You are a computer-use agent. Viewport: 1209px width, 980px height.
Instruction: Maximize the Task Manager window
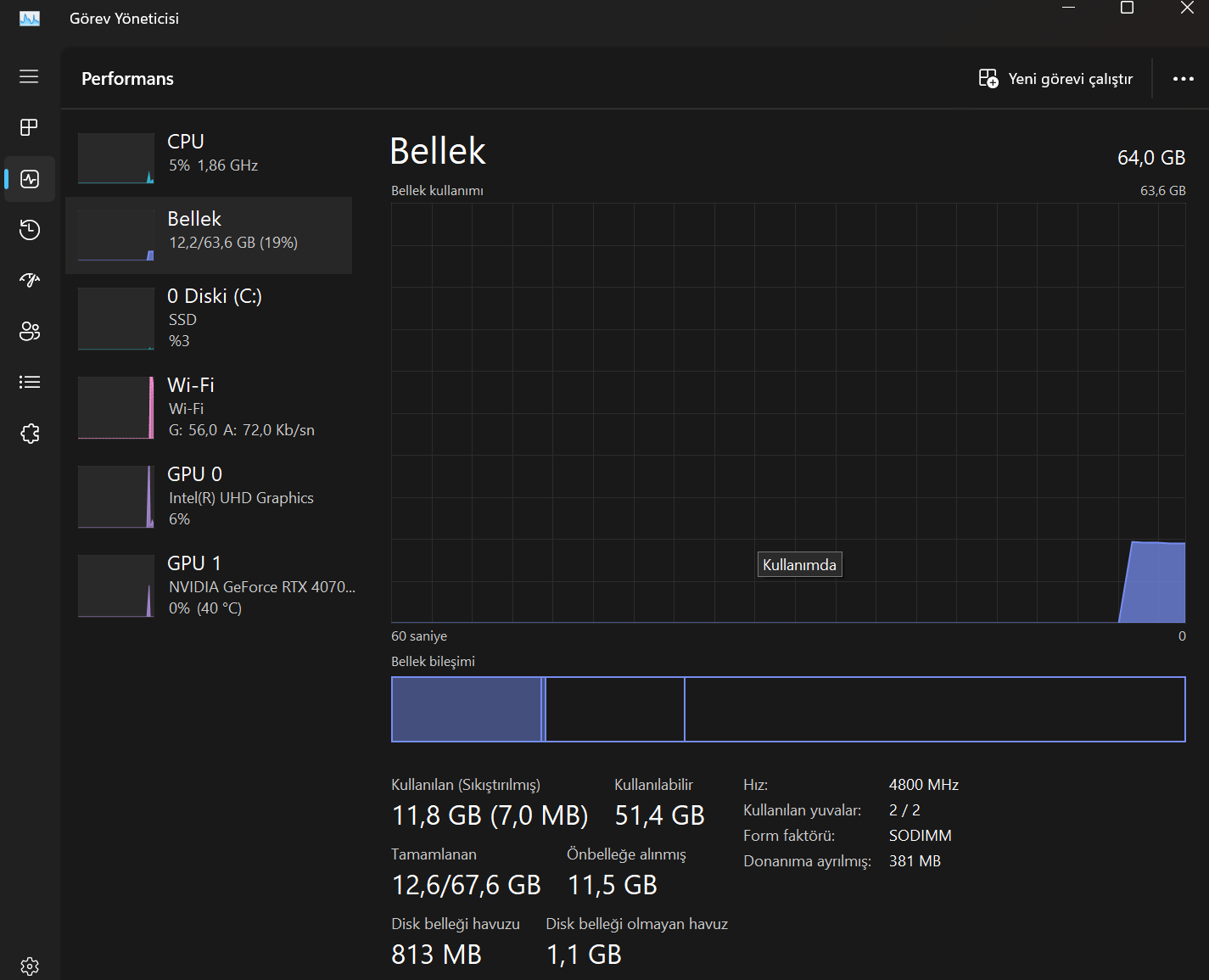click(1127, 8)
